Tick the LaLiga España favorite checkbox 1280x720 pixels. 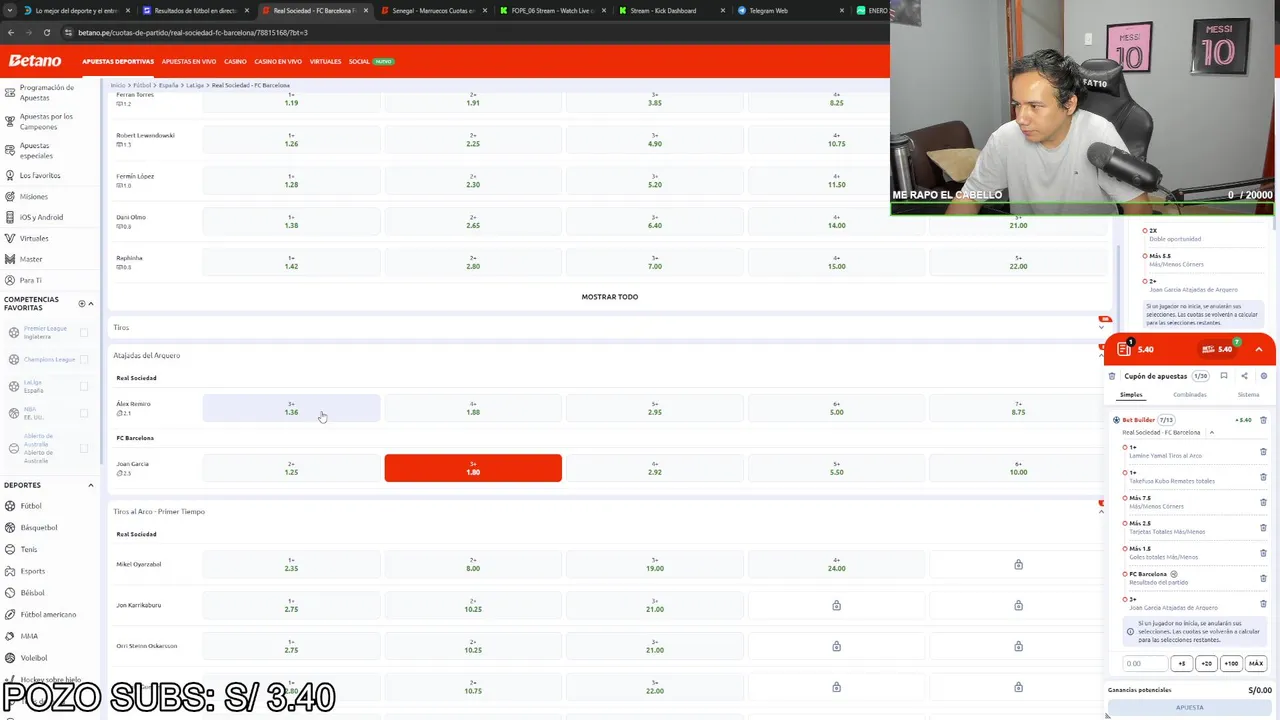(84, 386)
